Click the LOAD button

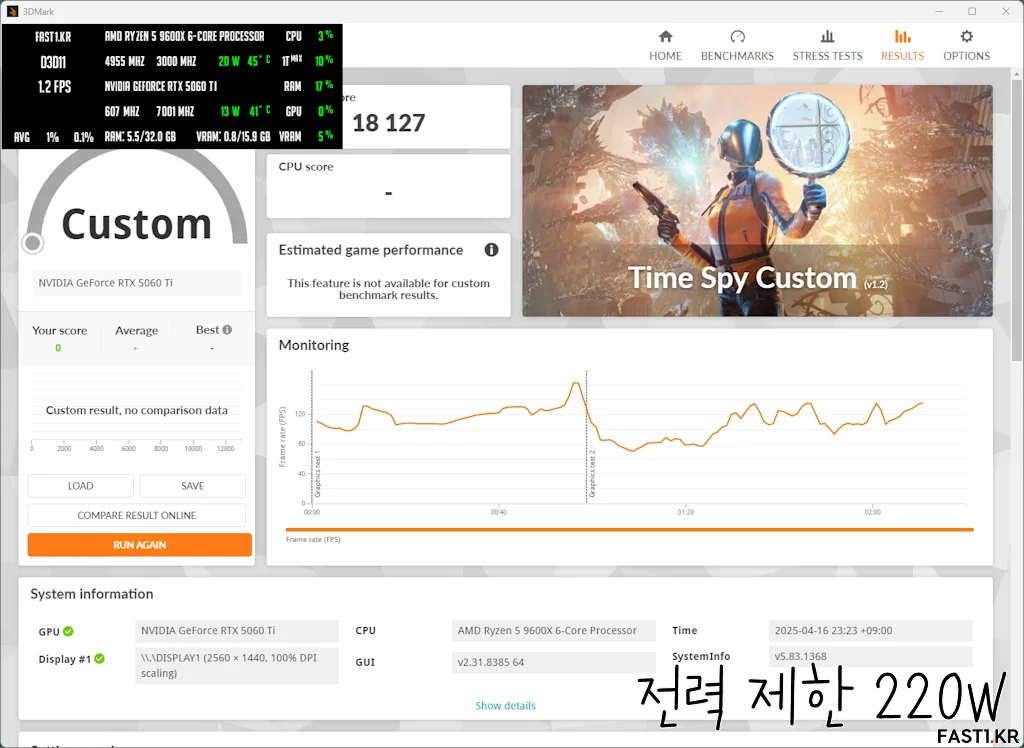click(x=80, y=486)
